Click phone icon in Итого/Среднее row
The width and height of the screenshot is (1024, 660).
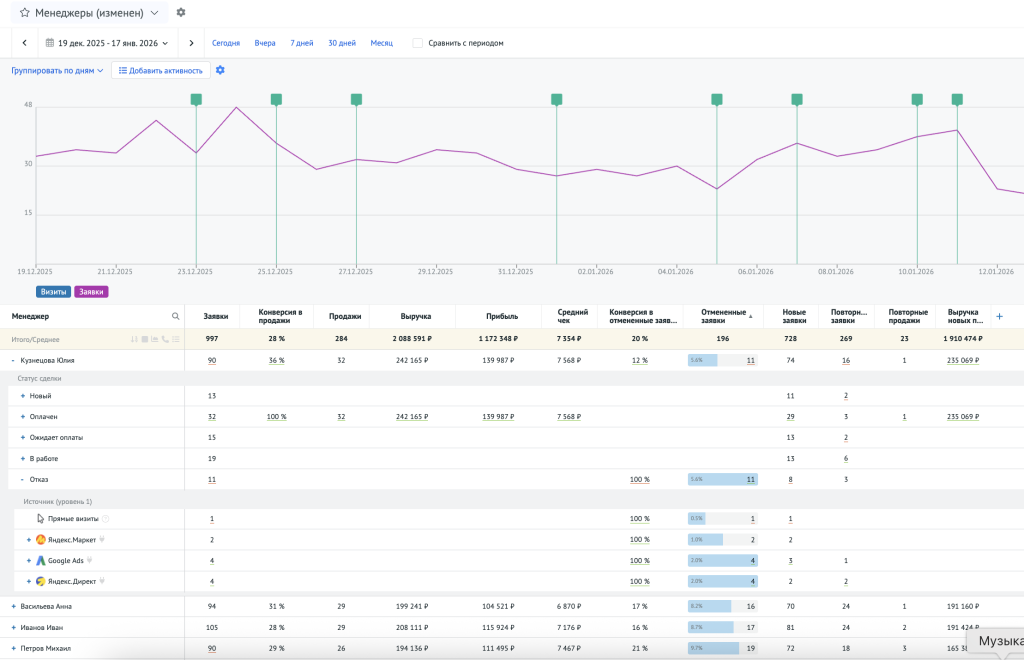click(164, 340)
